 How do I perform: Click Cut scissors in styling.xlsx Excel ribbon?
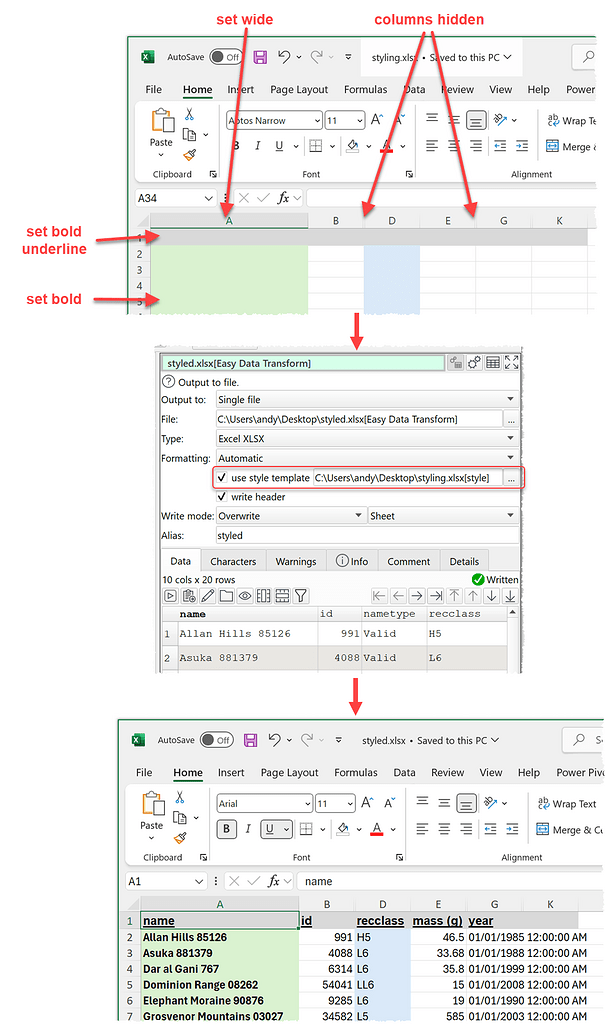(x=189, y=114)
